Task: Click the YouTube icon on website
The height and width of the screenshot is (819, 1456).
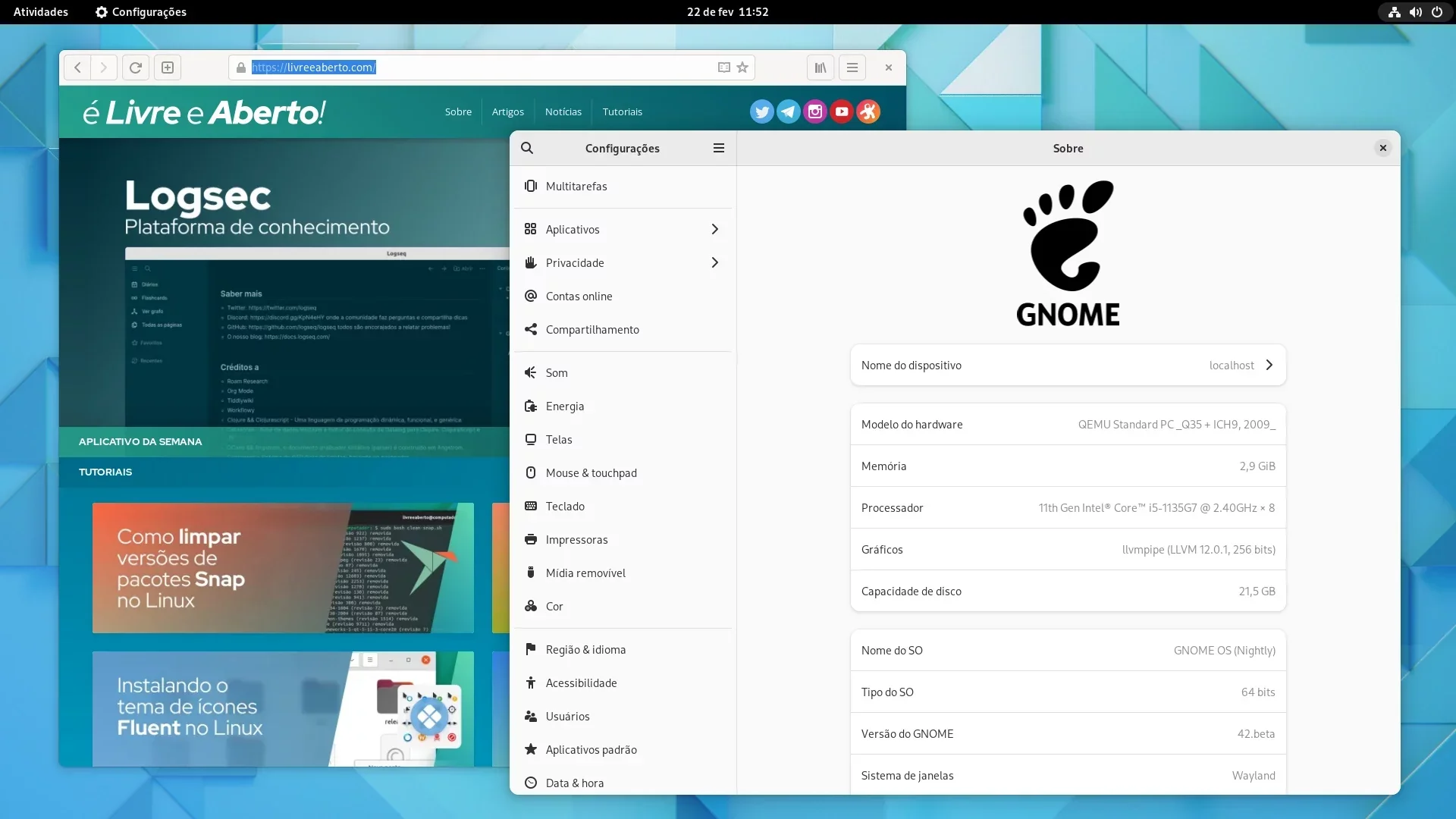Action: (x=842, y=111)
